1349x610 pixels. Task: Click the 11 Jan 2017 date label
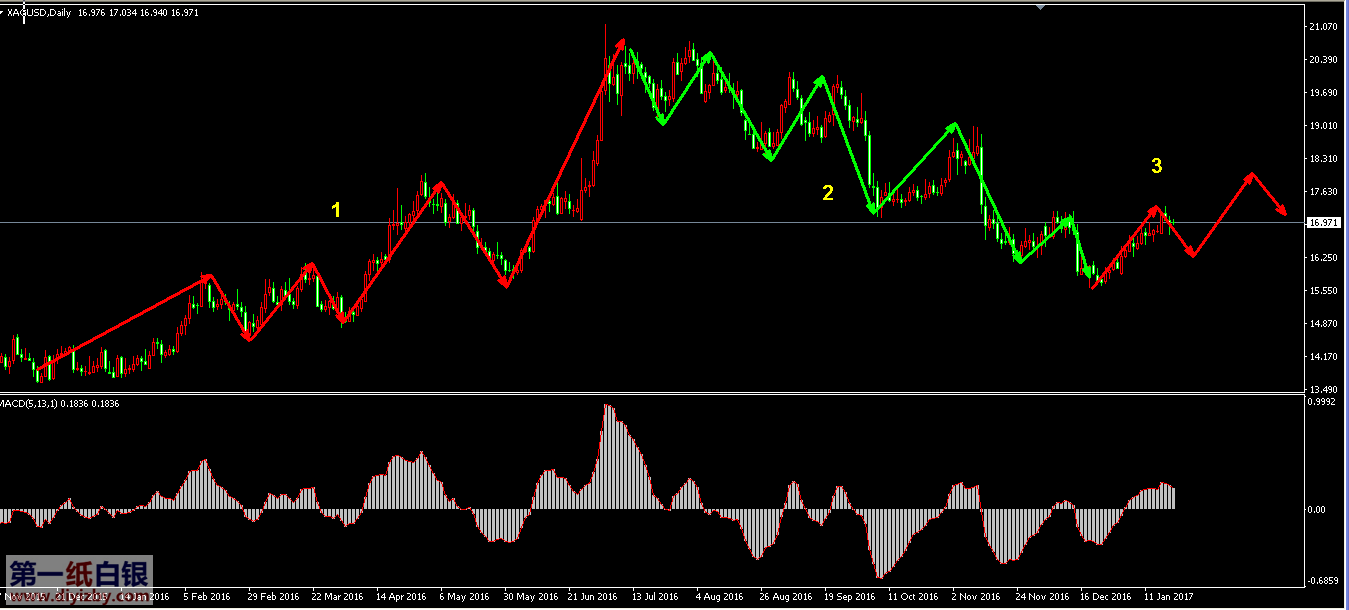coord(1169,597)
